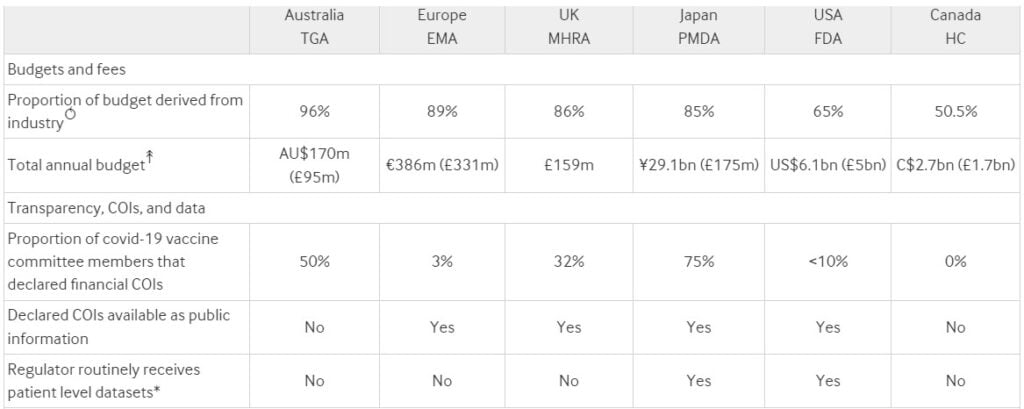Image resolution: width=1024 pixels, height=409 pixels.
Task: Click the "Canada HC" column header
Action: [955, 26]
